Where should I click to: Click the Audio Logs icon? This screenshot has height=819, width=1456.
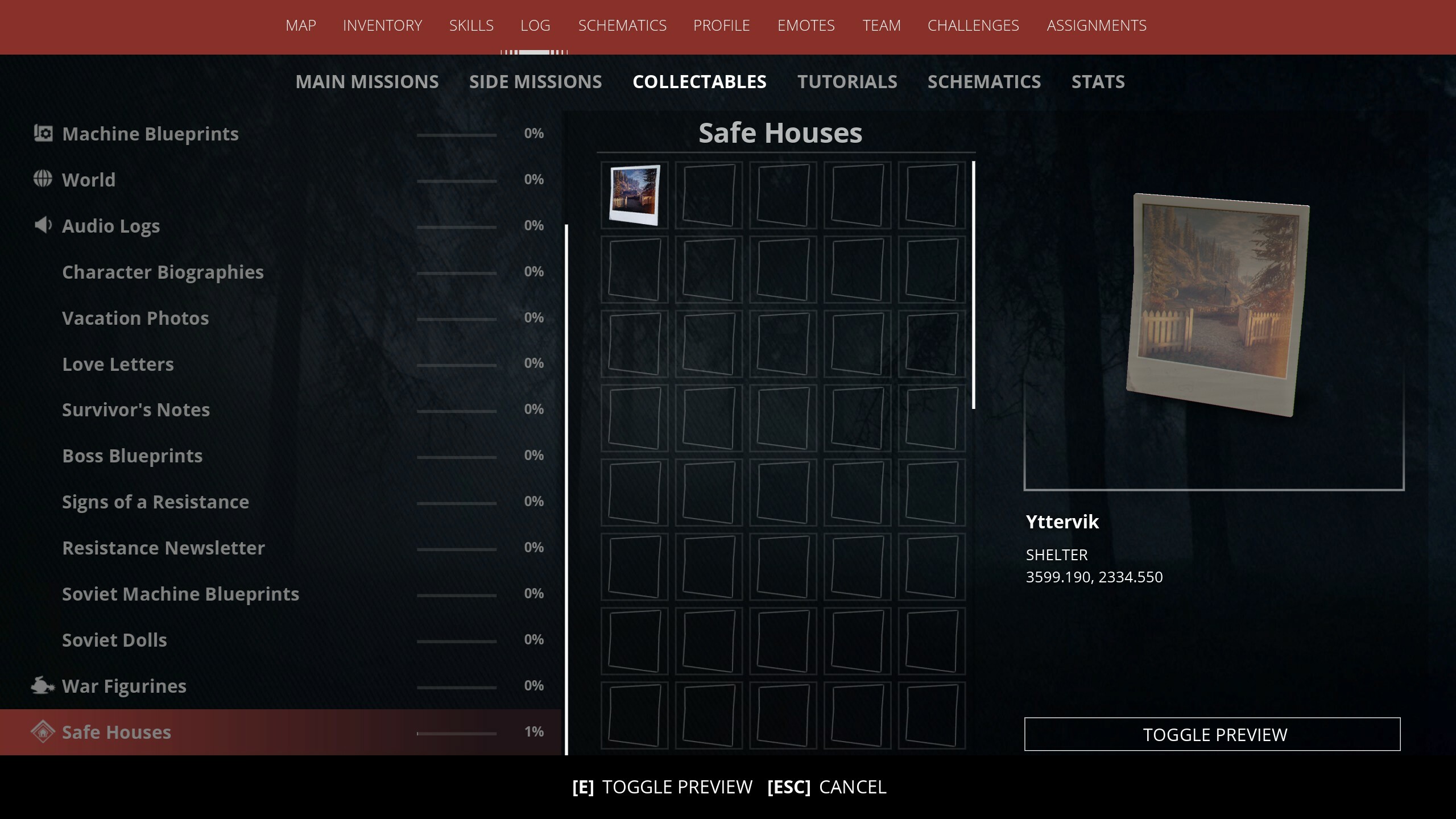point(43,224)
